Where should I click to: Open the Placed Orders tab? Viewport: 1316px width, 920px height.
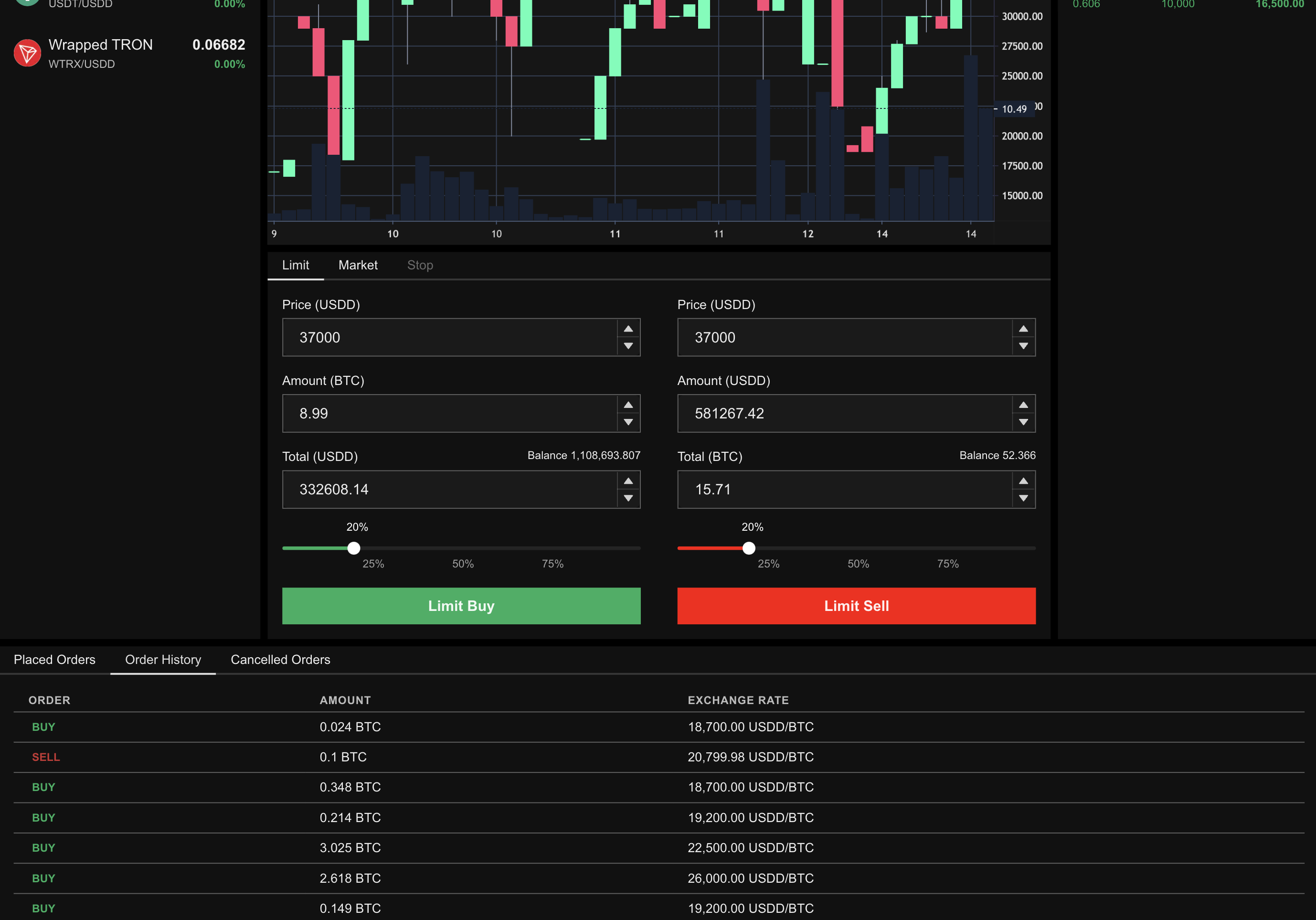click(x=54, y=659)
